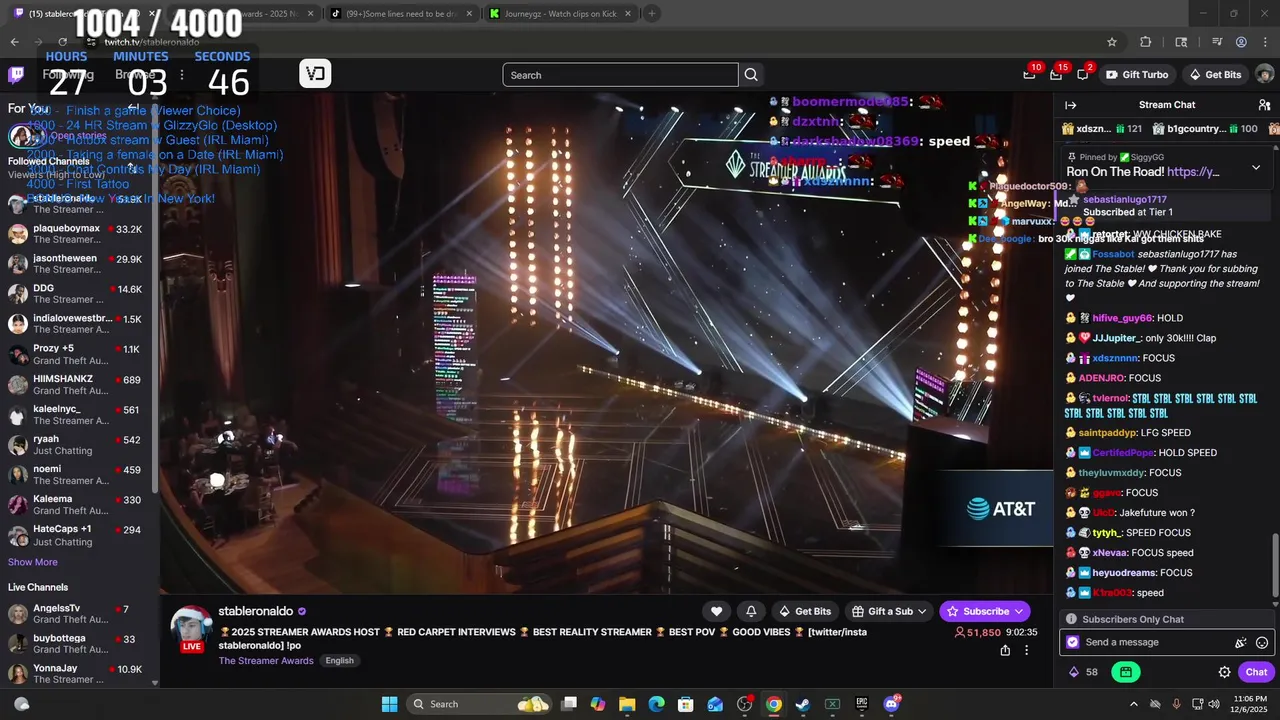Switch to the Journeygz Kick tab
Image resolution: width=1280 pixels, height=720 pixels.
click(561, 13)
